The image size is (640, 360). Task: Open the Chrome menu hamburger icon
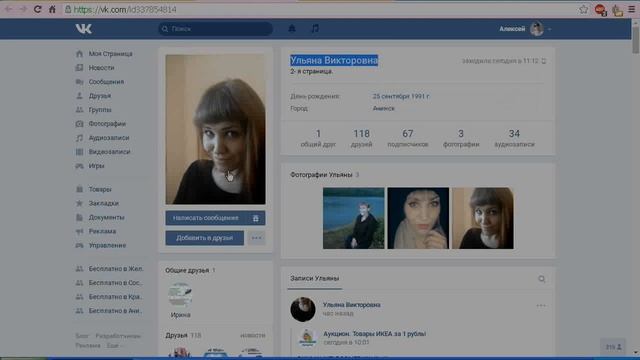(631, 9)
